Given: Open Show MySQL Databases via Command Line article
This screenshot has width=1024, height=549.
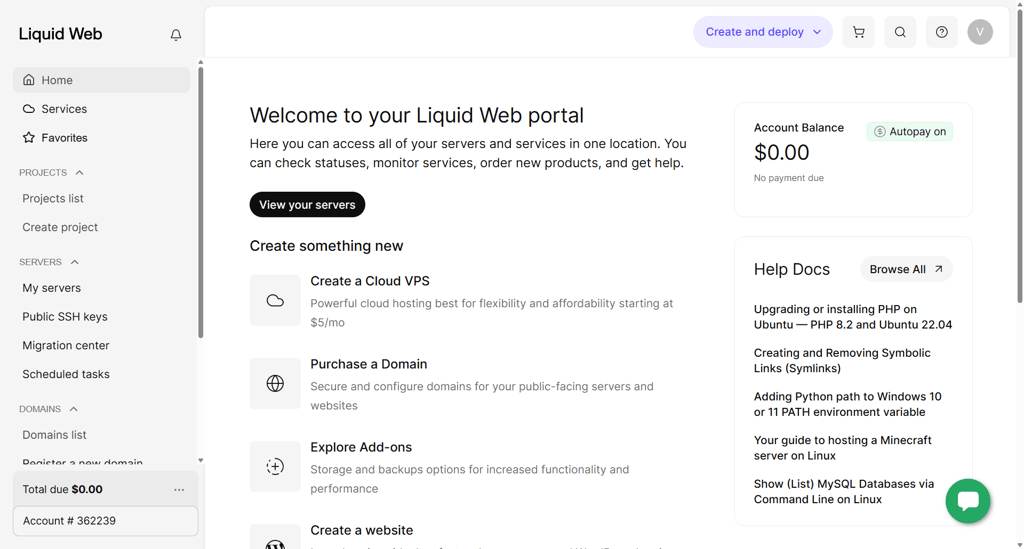Looking at the screenshot, I should pos(844,492).
